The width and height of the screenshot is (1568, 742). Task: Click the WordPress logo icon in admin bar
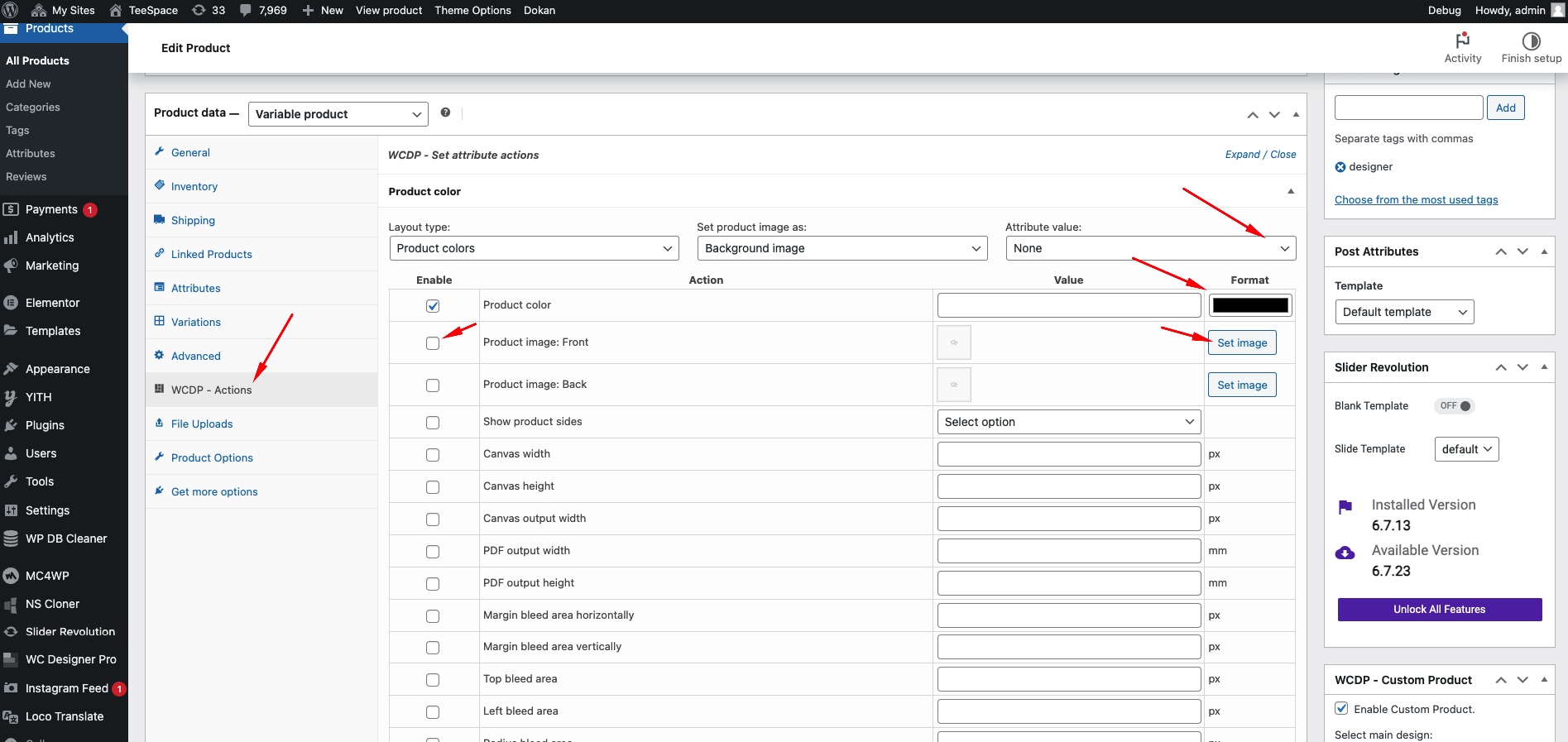11,10
